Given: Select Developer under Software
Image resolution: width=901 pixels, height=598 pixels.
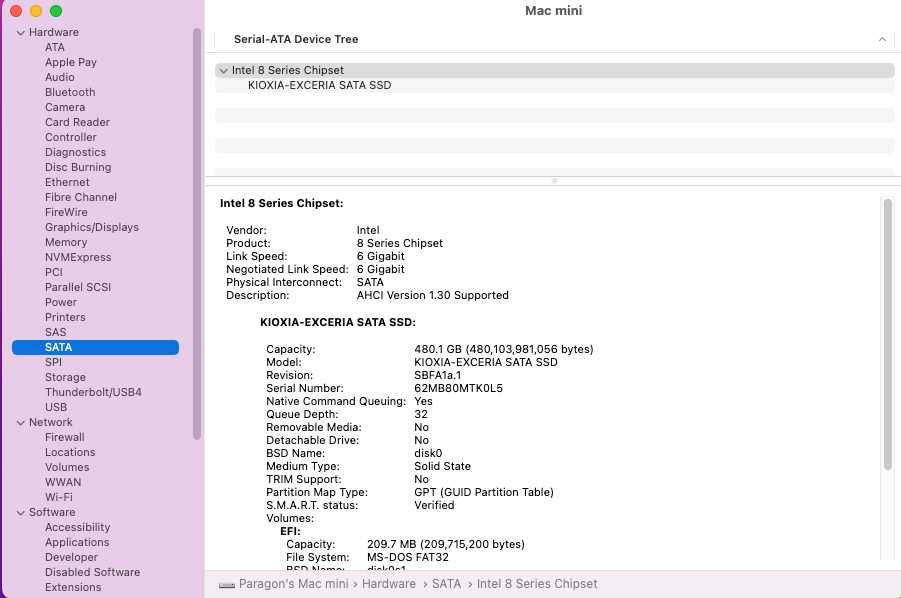Looking at the screenshot, I should click(71, 557).
